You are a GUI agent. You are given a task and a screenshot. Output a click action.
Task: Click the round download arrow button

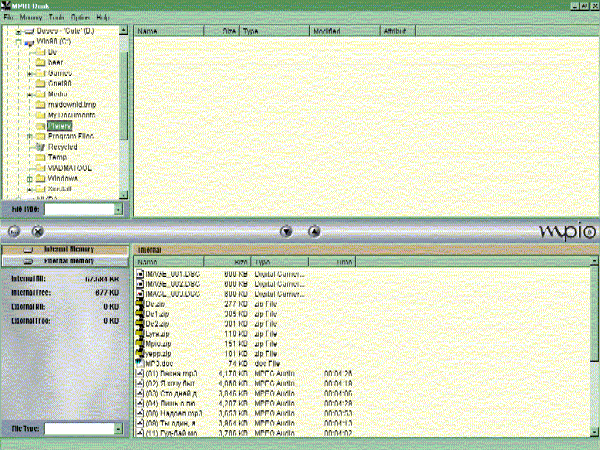(x=286, y=232)
